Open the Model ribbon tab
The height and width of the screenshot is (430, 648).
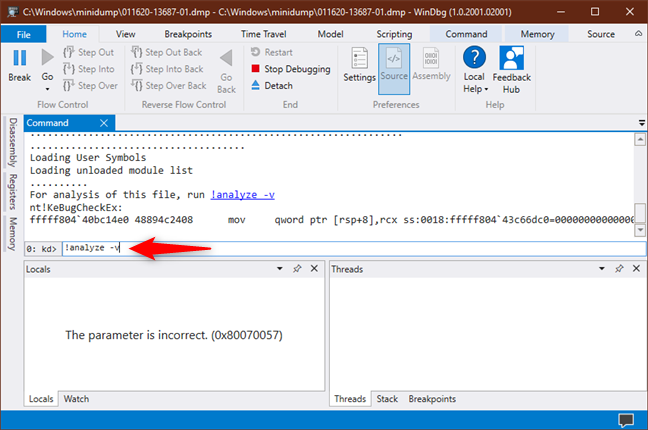point(330,34)
